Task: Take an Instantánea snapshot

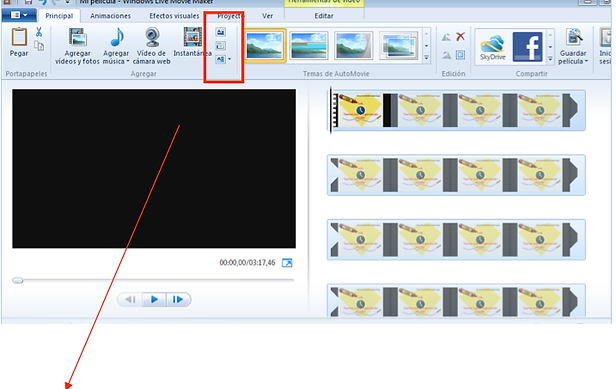Action: (x=192, y=42)
